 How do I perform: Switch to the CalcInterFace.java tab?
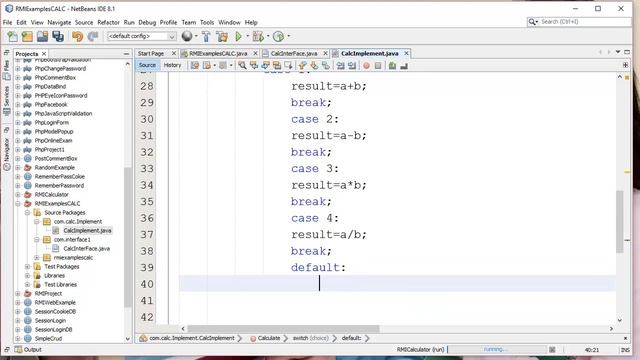point(294,53)
